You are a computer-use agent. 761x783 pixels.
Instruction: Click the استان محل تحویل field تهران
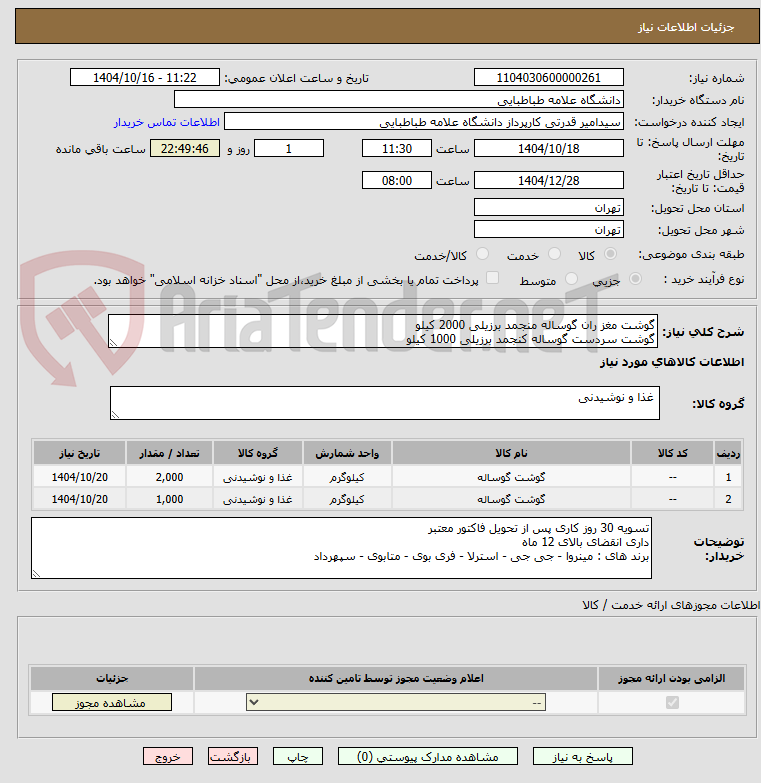pos(549,207)
